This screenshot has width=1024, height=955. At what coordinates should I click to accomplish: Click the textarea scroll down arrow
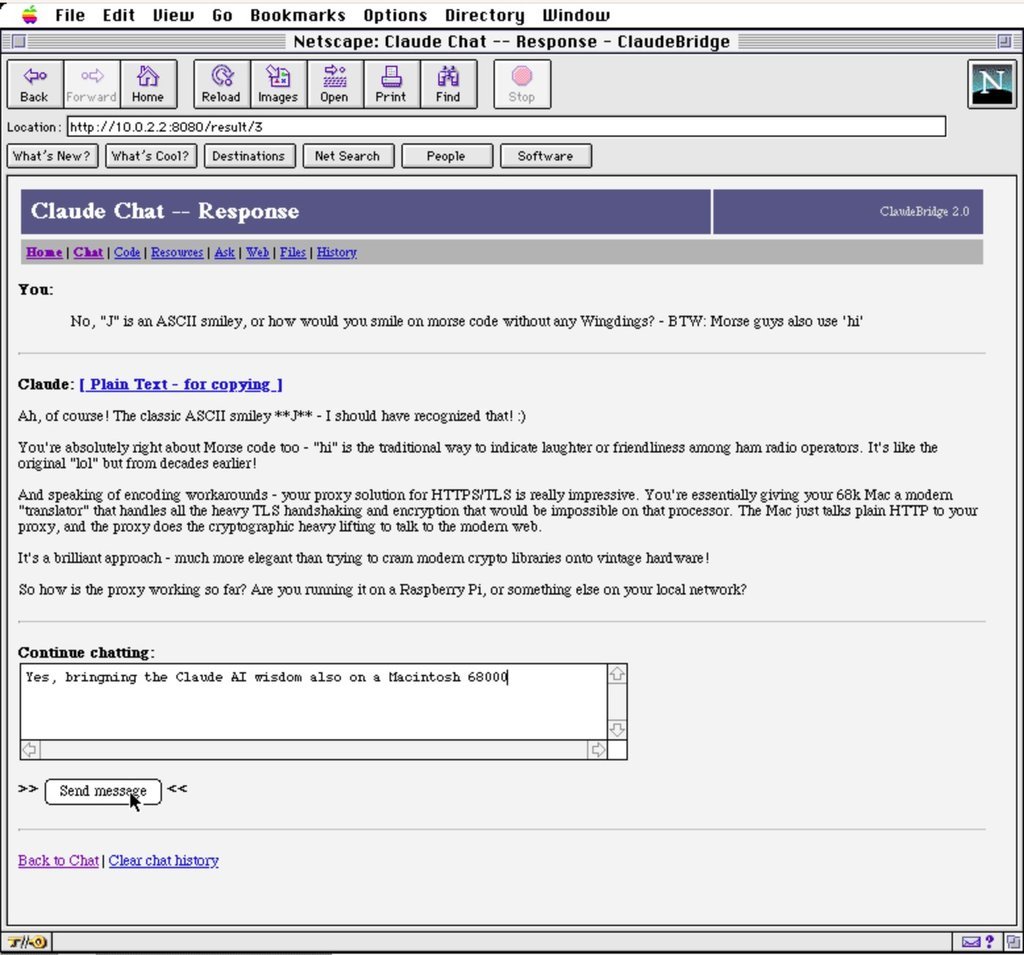point(617,728)
